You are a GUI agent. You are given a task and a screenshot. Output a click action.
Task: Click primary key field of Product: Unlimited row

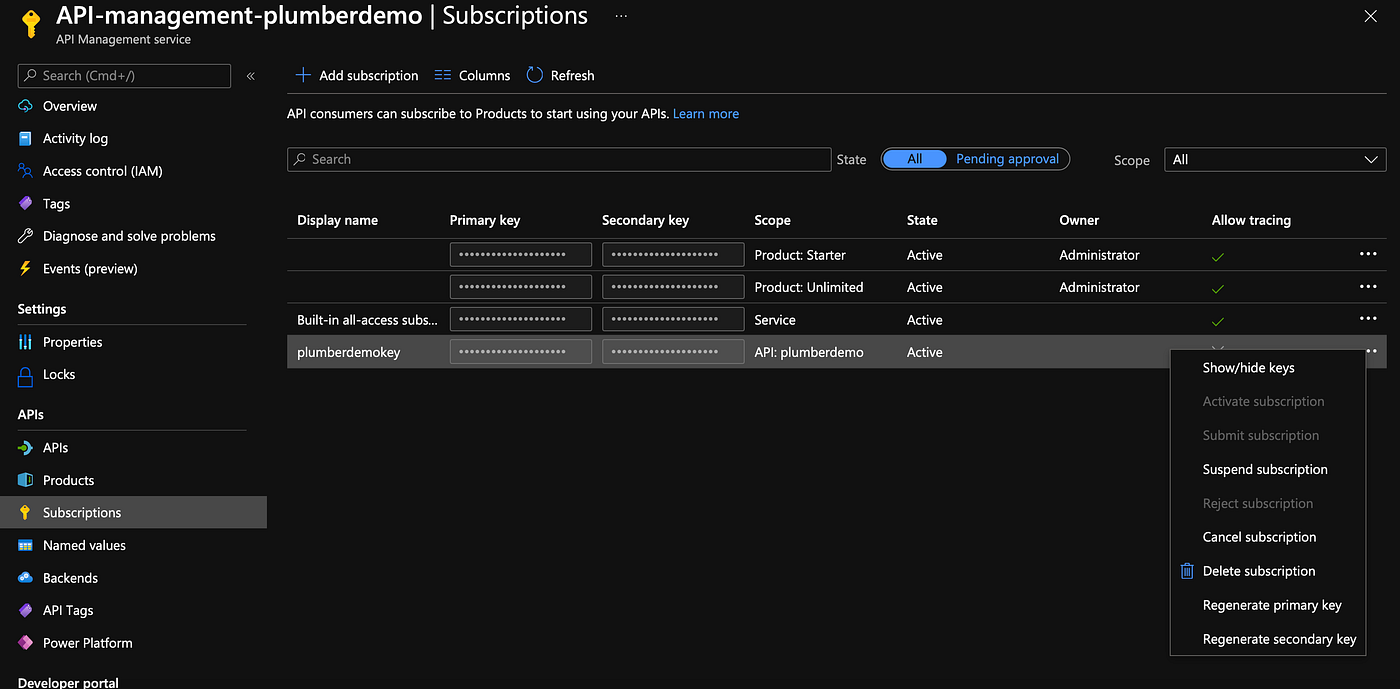click(520, 287)
